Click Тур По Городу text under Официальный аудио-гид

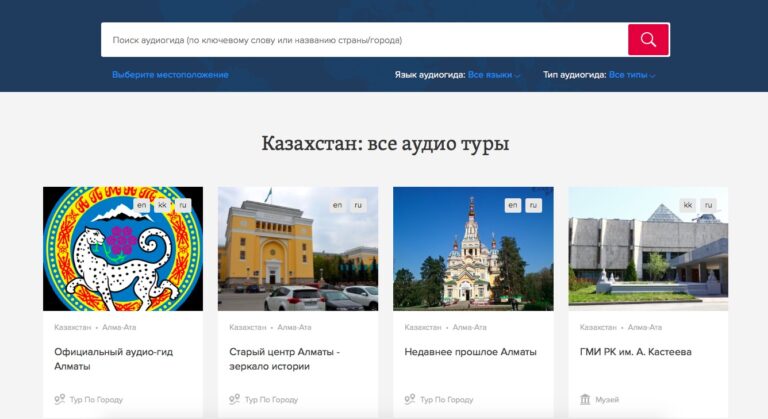[x=96, y=400]
